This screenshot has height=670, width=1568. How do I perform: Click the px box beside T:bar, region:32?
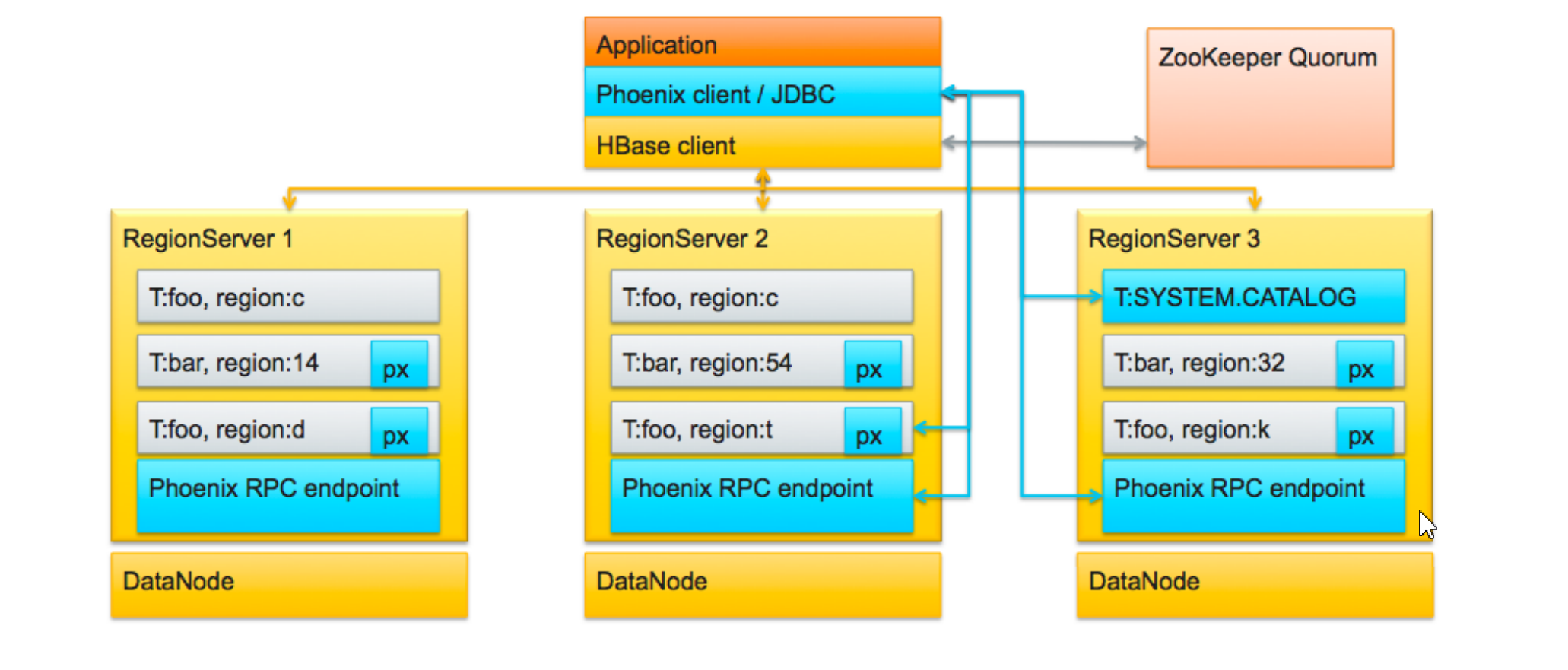click(x=1365, y=365)
